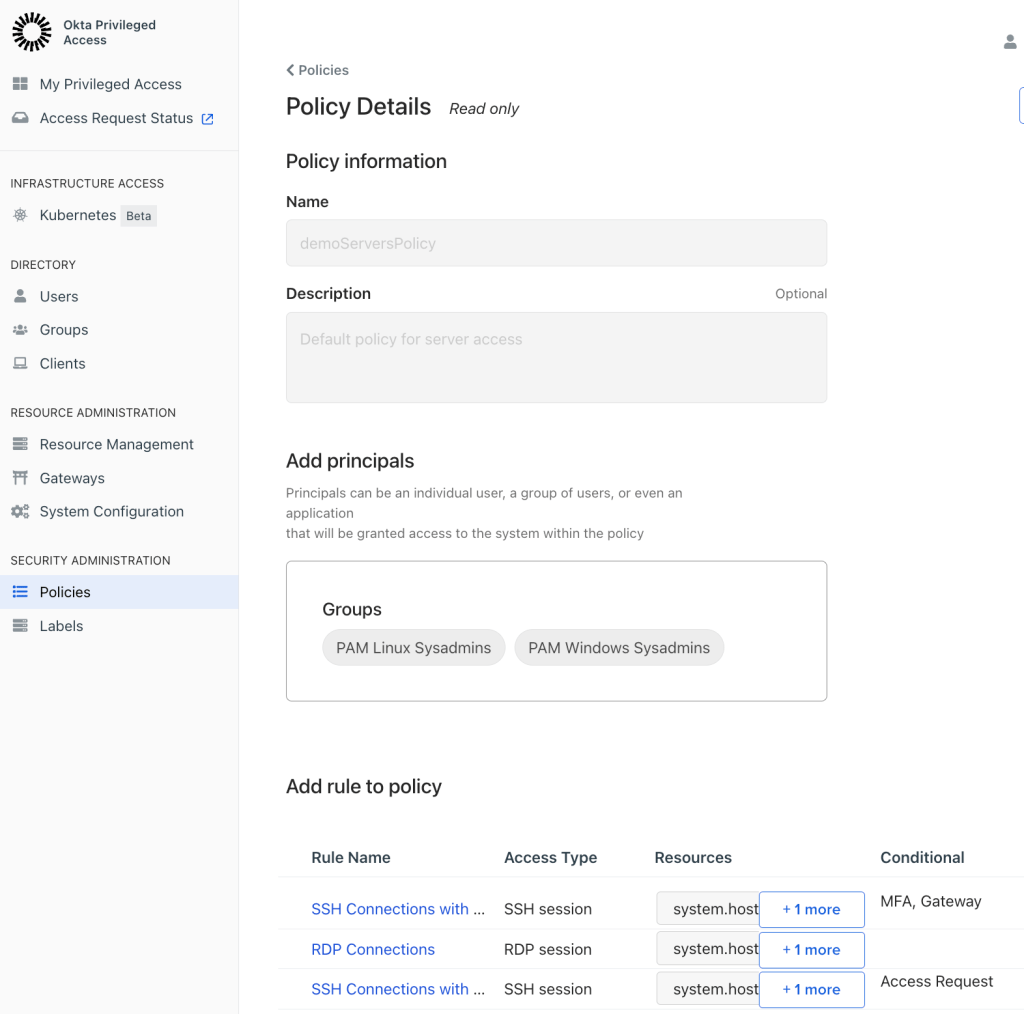Open the Clients menu item
Image resolution: width=1024 pixels, height=1014 pixels.
click(62, 363)
